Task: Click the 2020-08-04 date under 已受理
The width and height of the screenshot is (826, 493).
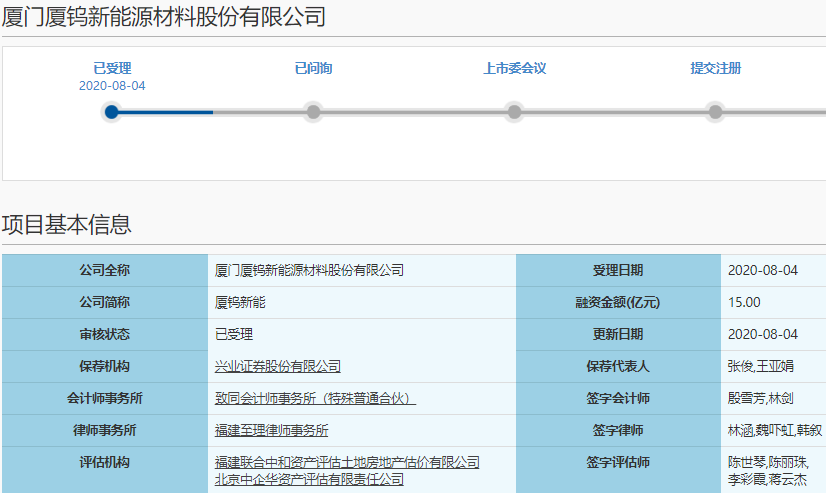Action: 112,86
